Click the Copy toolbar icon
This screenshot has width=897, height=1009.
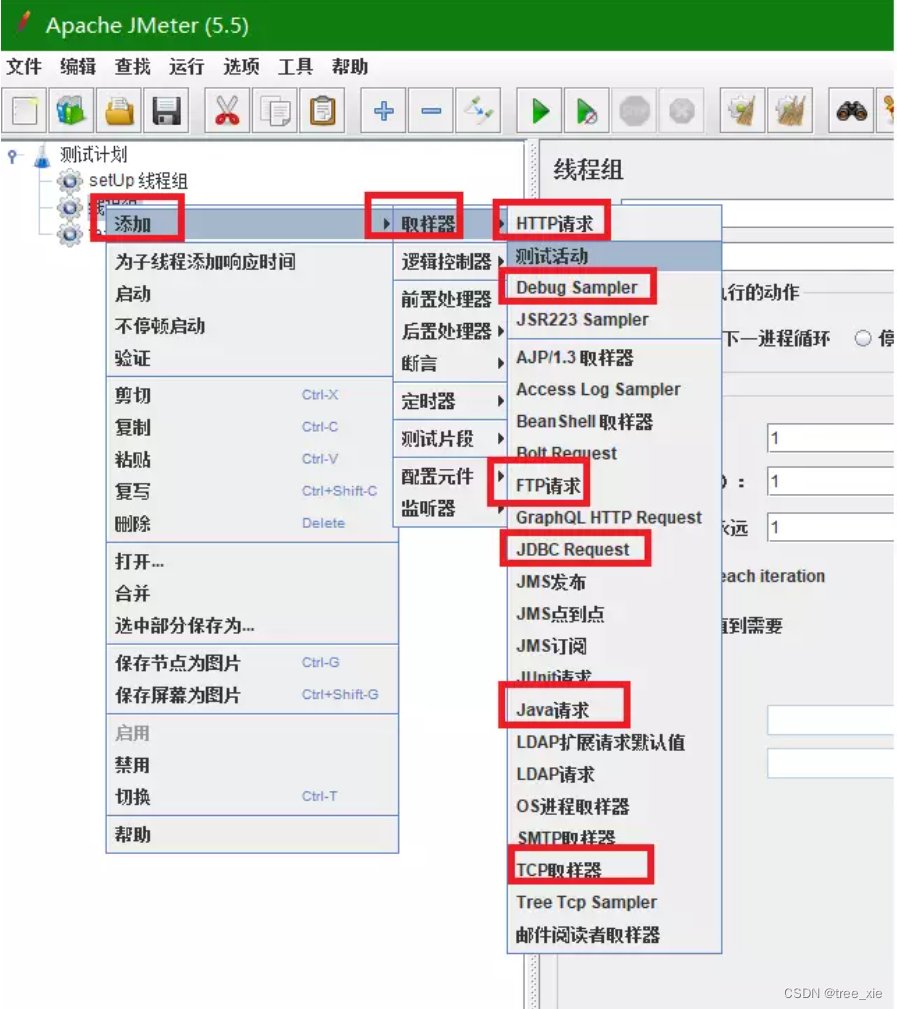275,111
